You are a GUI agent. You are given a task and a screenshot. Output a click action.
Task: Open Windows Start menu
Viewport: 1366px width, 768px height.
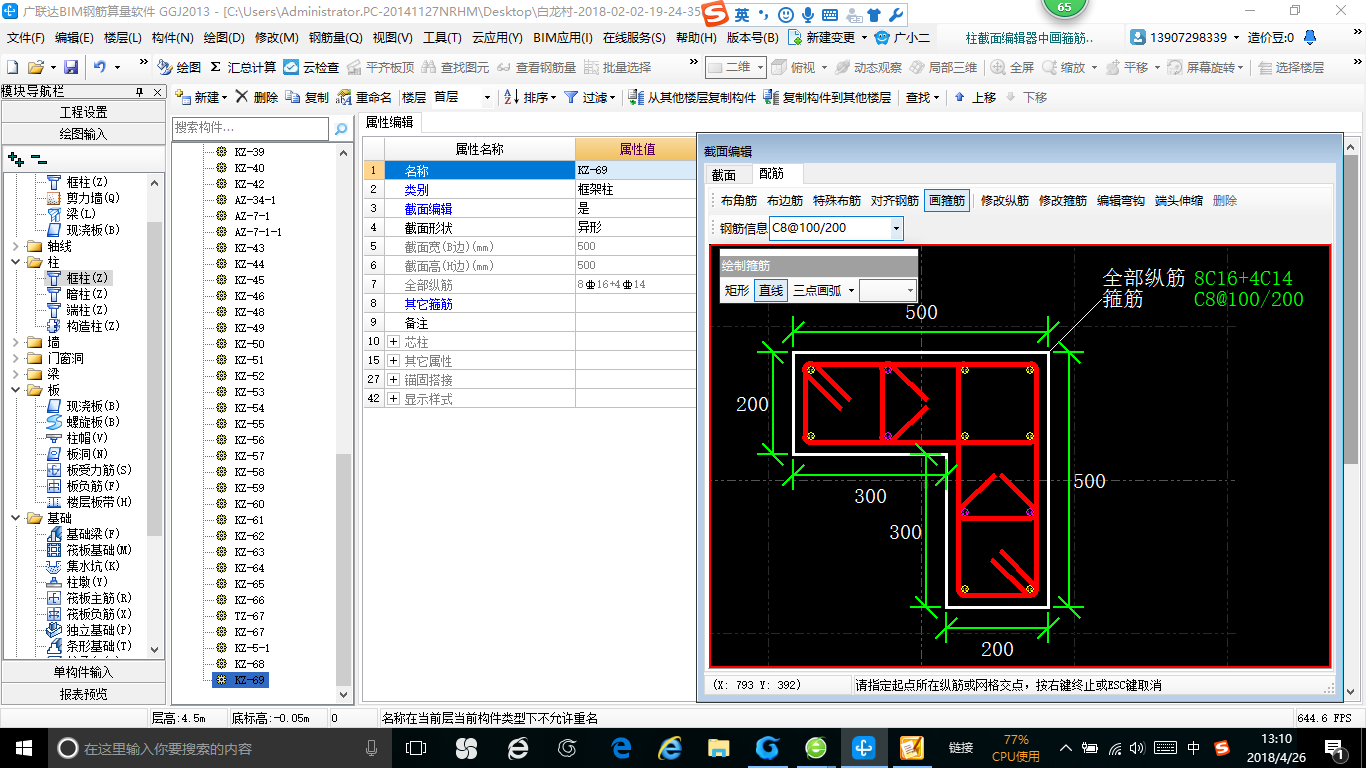coord(22,747)
